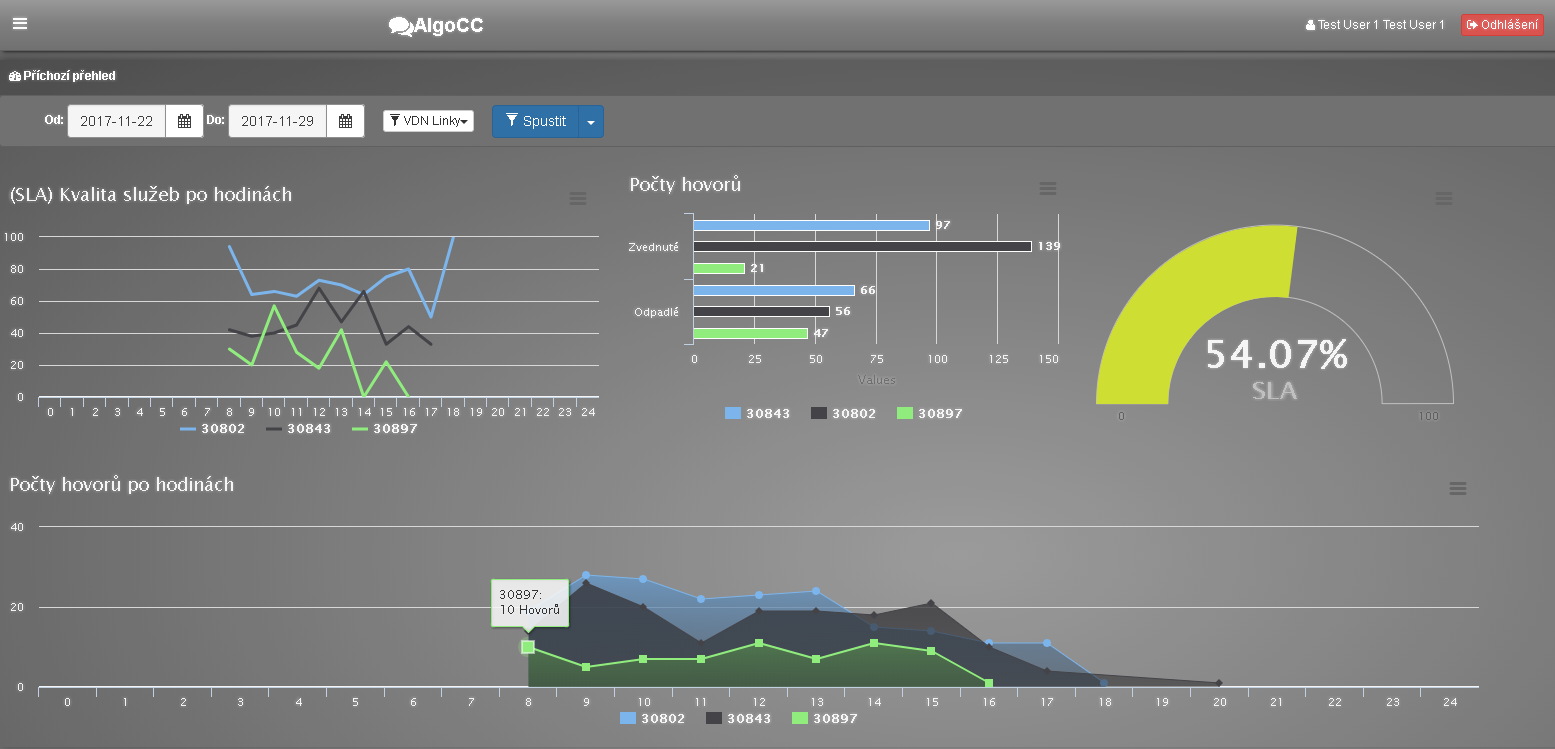
Task: Expand the VDN Linky filter dropdown
Action: pyautogui.click(x=428, y=121)
